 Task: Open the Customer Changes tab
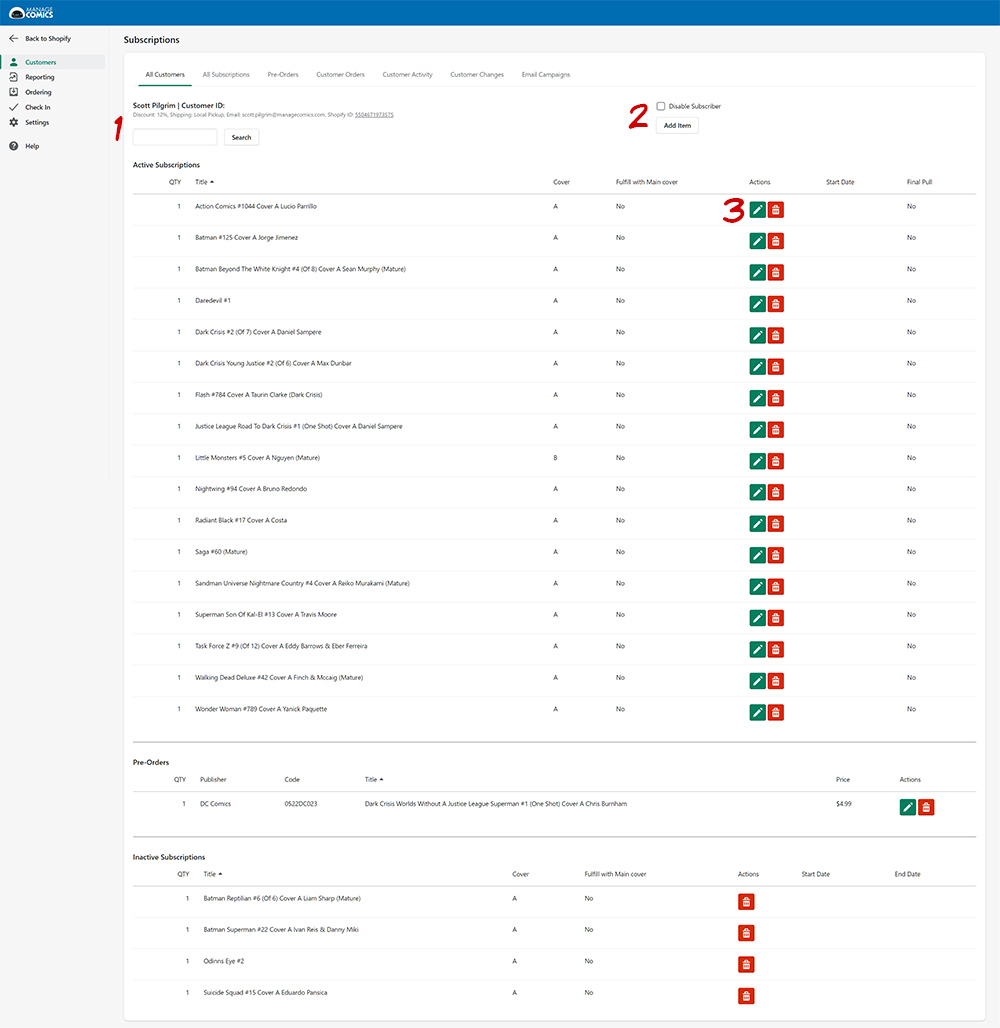477,75
